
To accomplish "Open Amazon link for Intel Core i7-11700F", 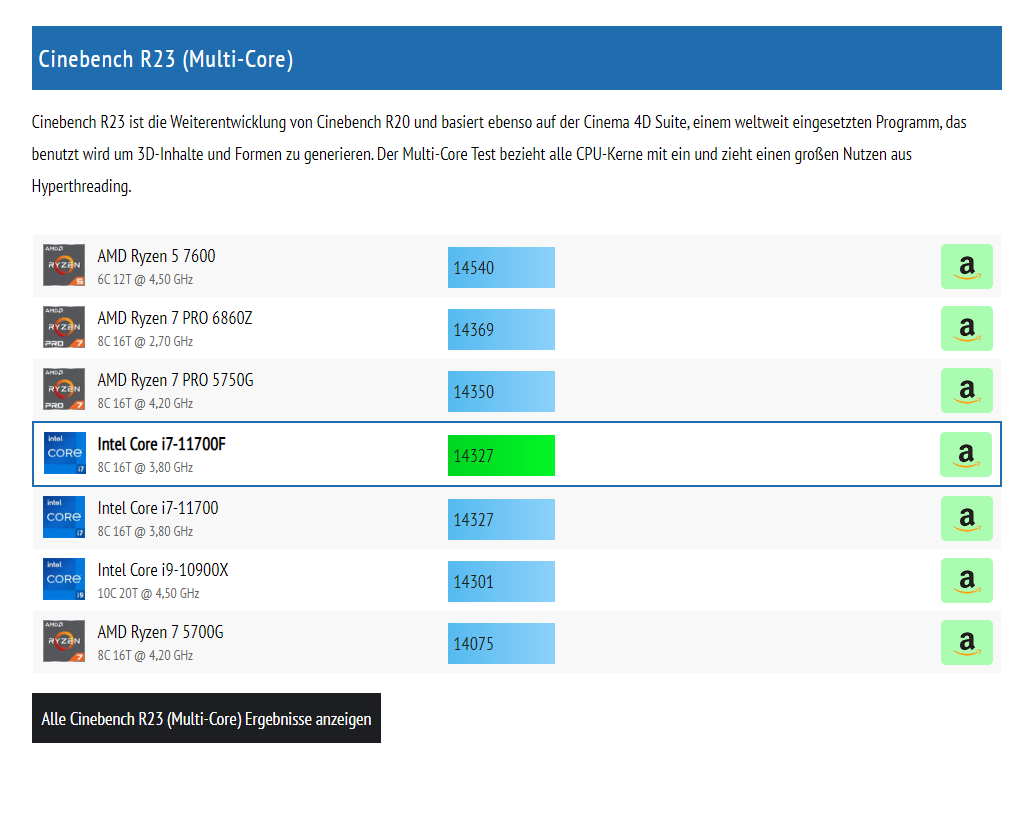I will pyautogui.click(x=966, y=454).
